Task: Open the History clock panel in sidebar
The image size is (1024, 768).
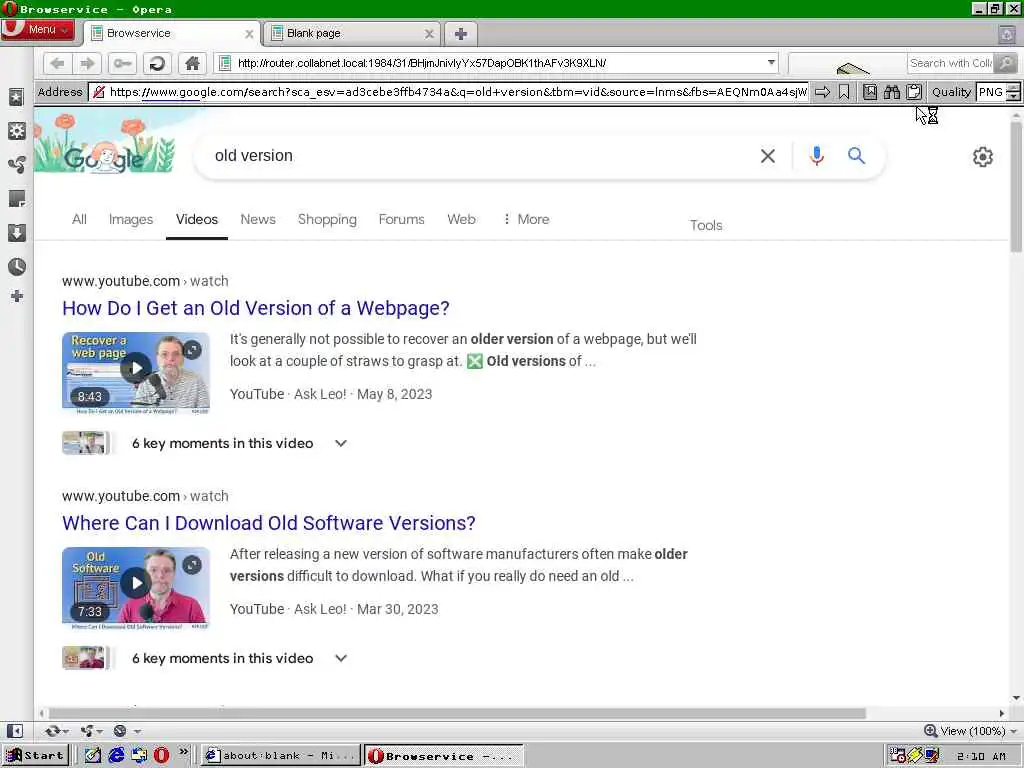Action: [16, 266]
